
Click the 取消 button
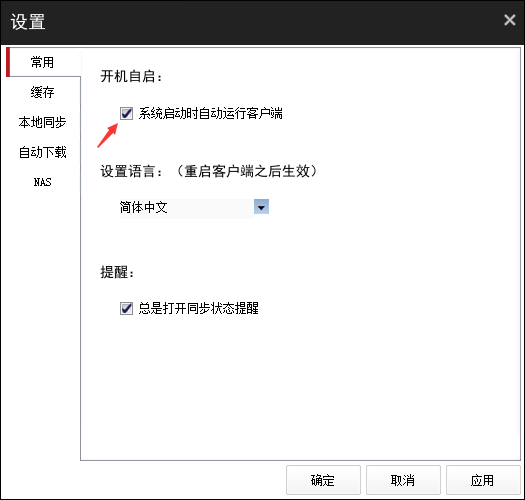(403, 480)
